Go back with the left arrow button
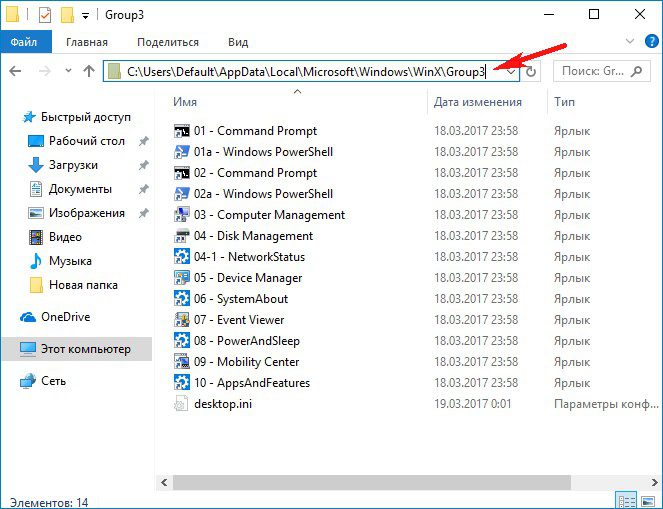This screenshot has height=509, width=663. point(15,71)
